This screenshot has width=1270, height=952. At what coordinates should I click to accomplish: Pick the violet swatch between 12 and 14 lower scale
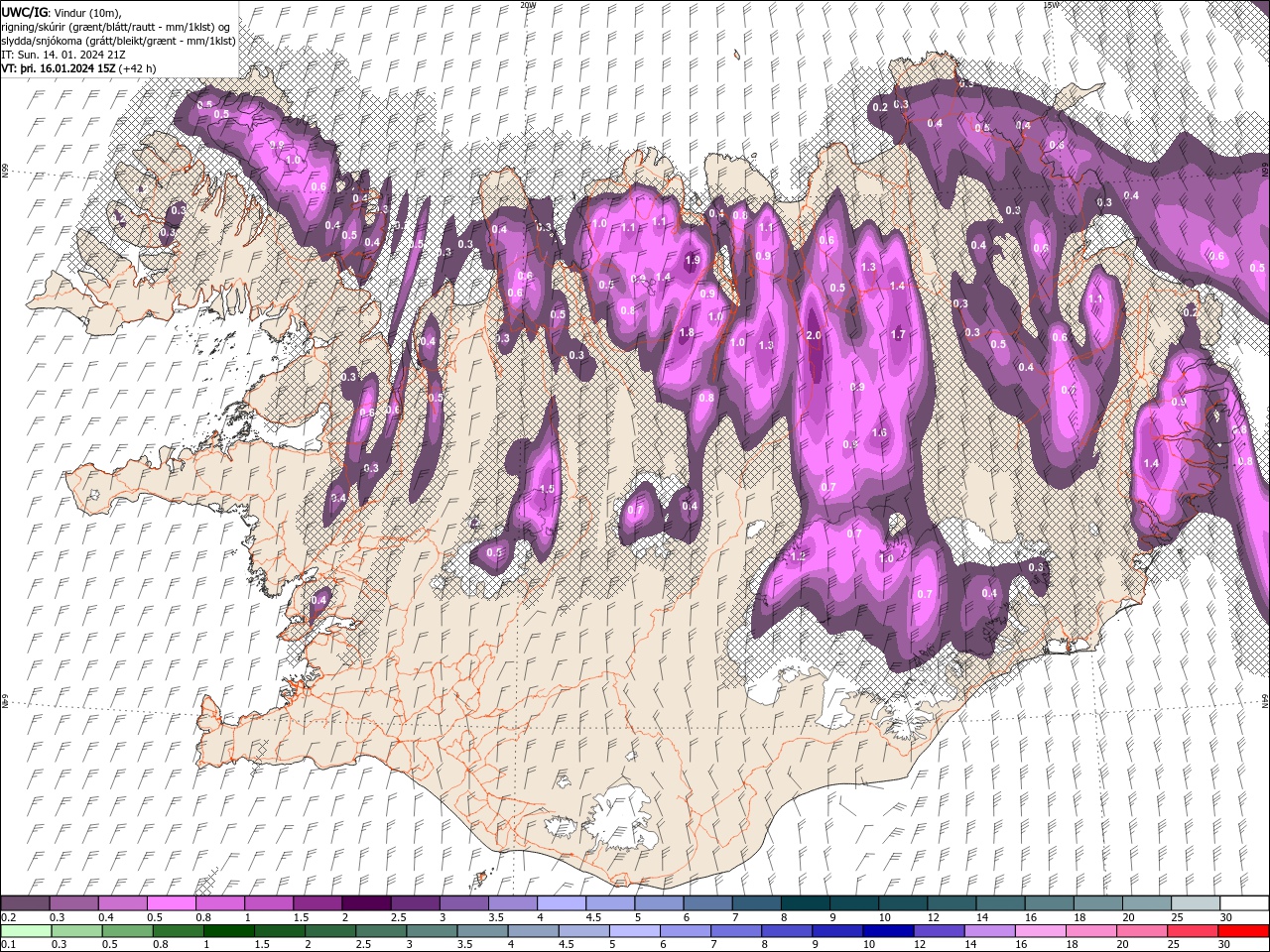pos(939,930)
